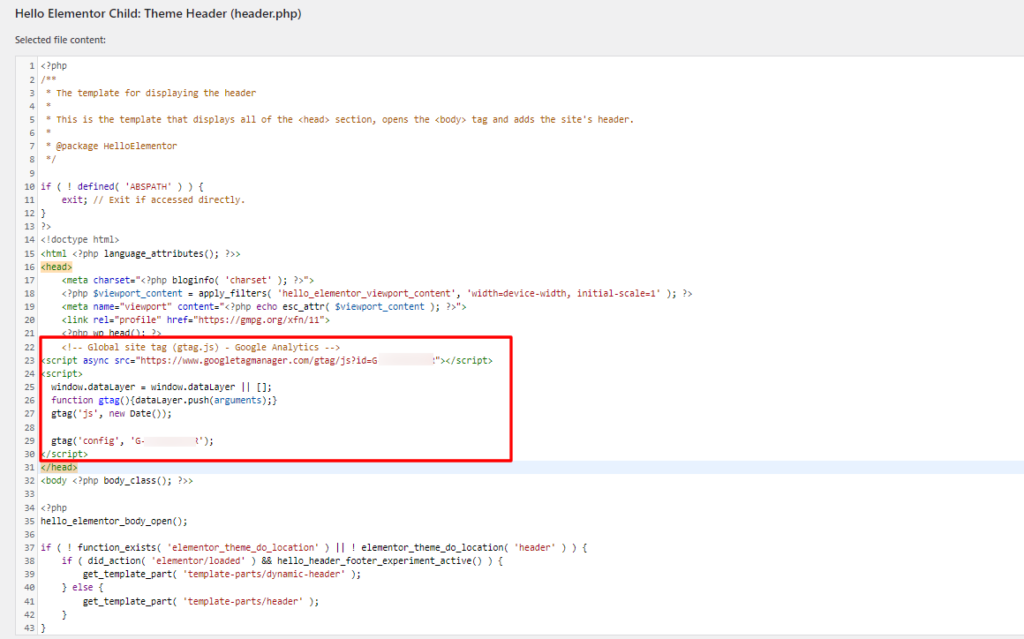1024x639 pixels.
Task: Click line number 9 in the gutter
Action: [32, 173]
